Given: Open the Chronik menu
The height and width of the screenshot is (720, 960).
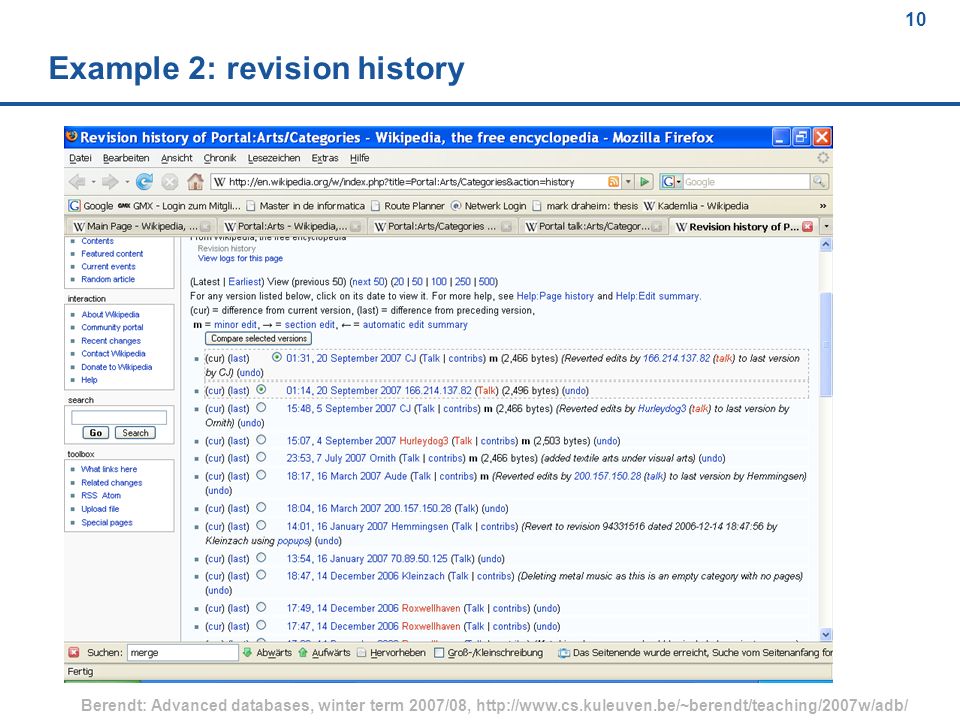Looking at the screenshot, I should click(220, 158).
